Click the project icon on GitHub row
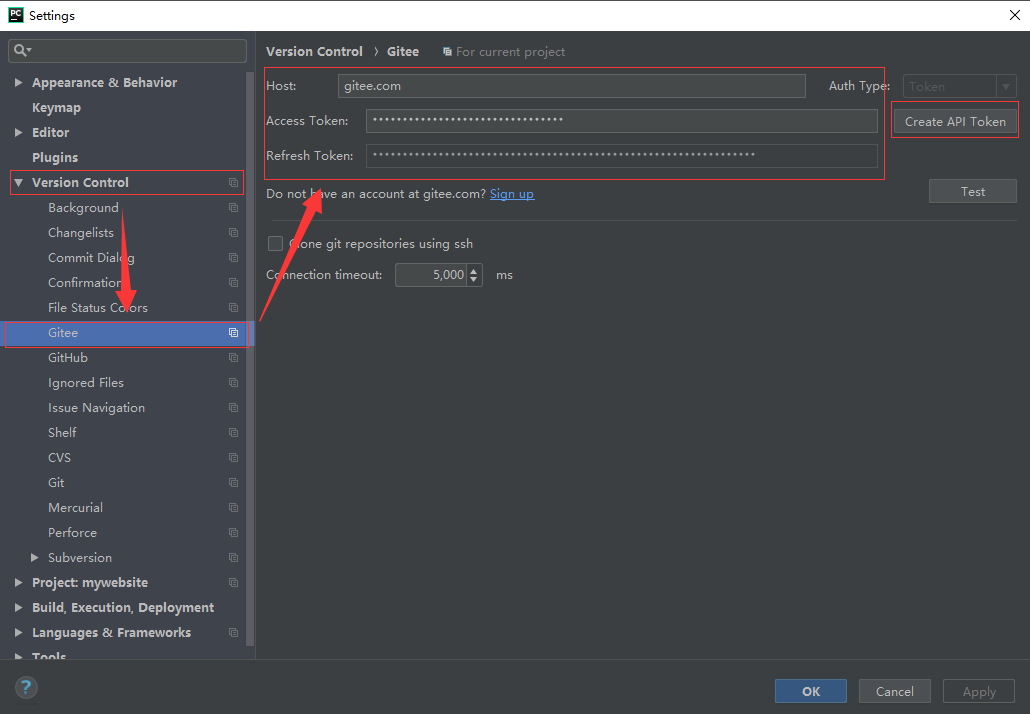The image size is (1030, 714). point(233,357)
